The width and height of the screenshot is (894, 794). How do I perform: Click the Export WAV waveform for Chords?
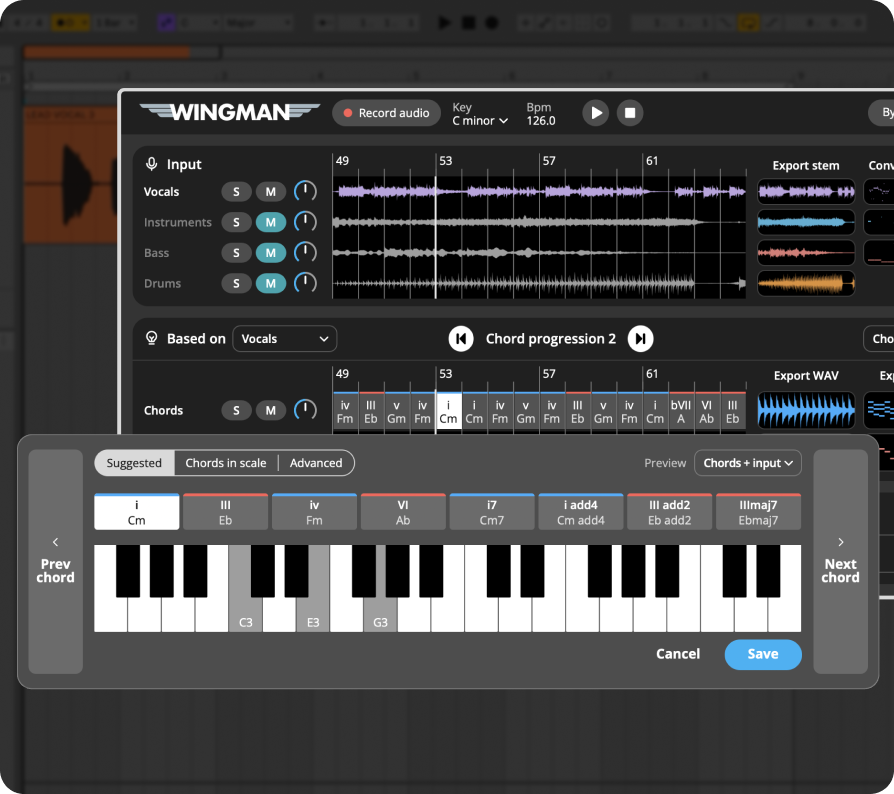pyautogui.click(x=805, y=410)
